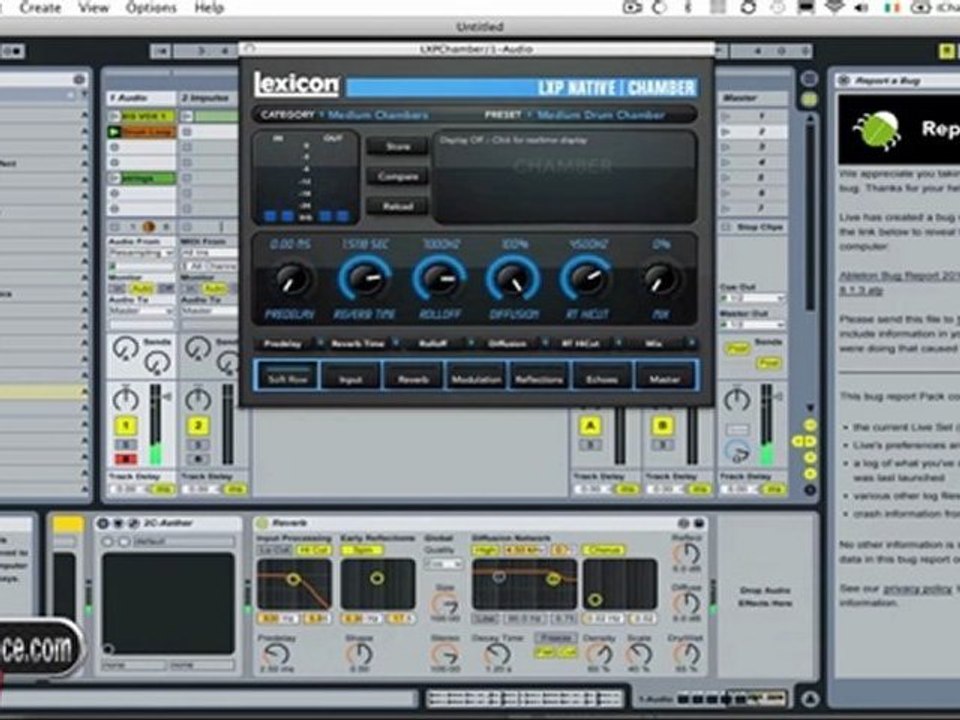The image size is (960, 720).
Task: Open the Options menu
Action: point(151,8)
